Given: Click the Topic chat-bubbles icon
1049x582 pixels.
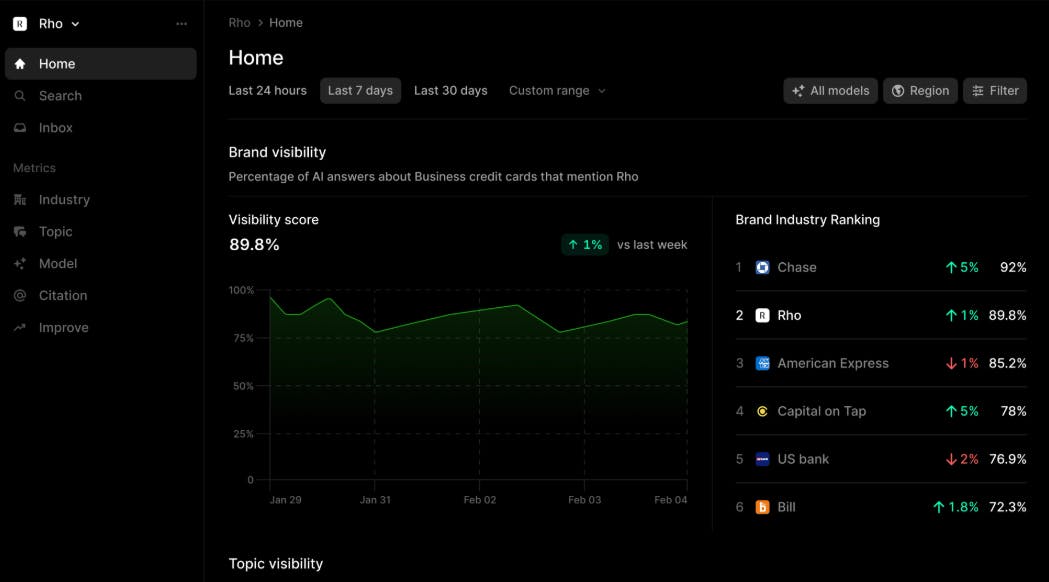Looking at the screenshot, I should [x=20, y=232].
